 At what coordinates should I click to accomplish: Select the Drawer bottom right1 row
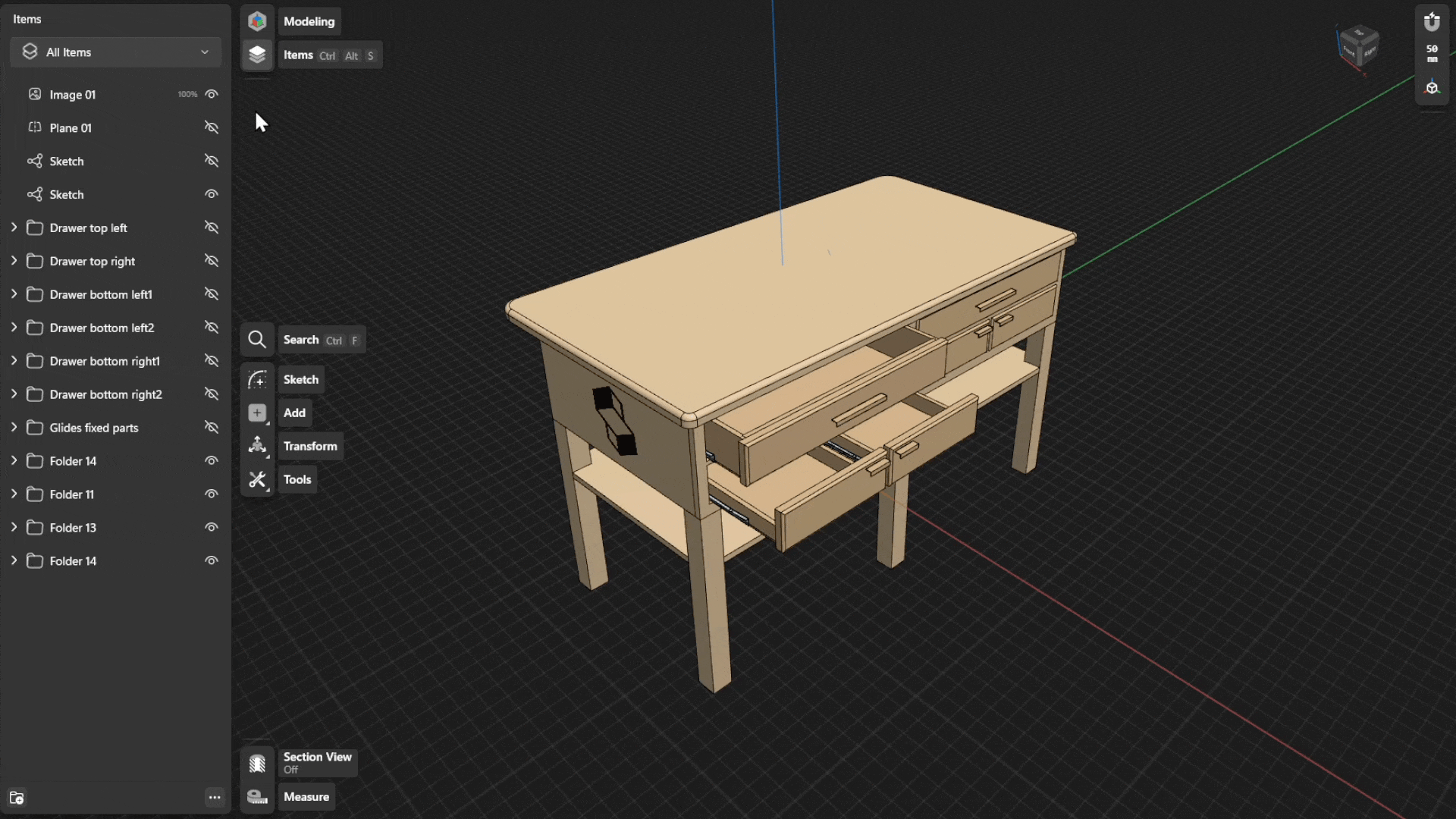[116, 361]
